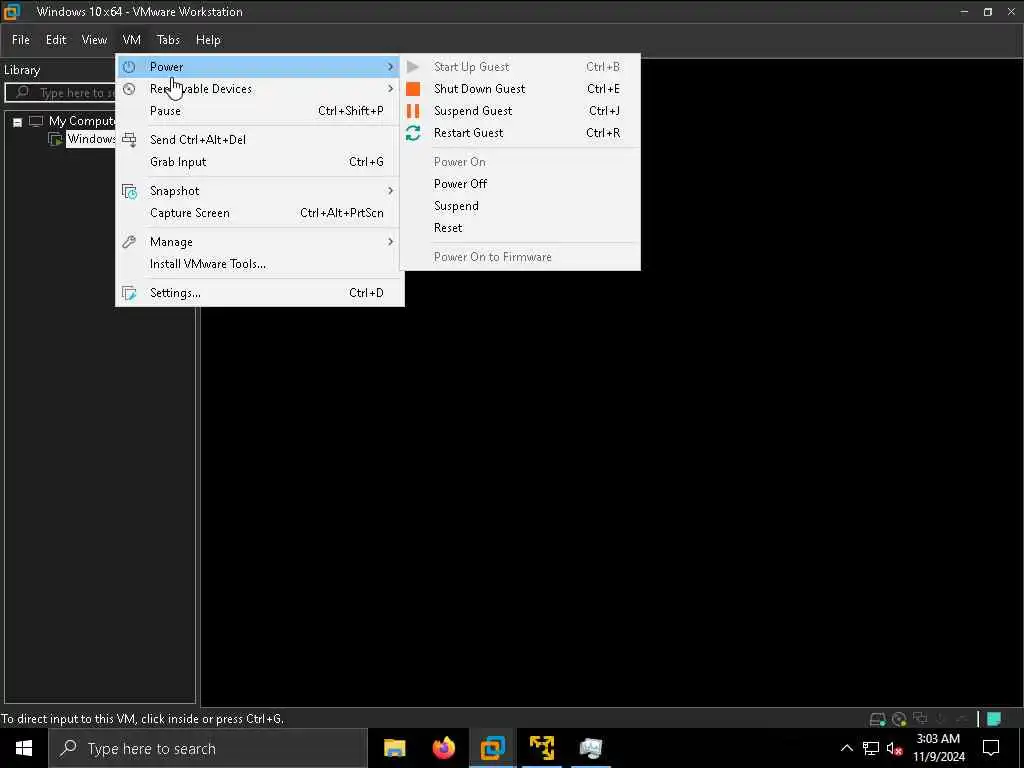Show hidden tray icons chevron
The width and height of the screenshot is (1024, 768).
846,748
